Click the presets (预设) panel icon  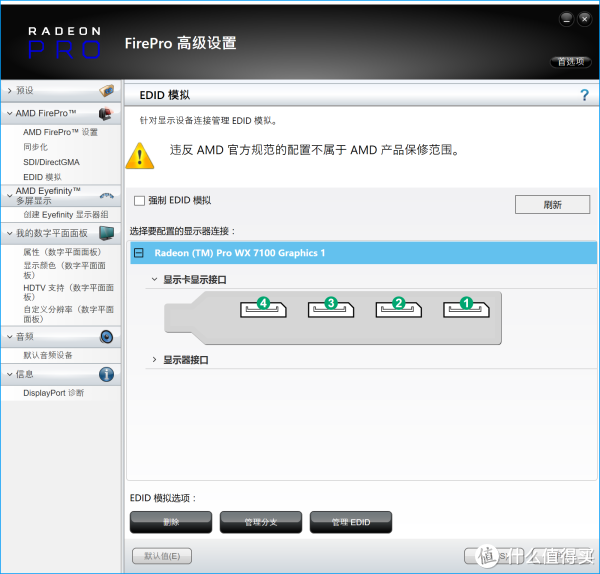pos(106,91)
